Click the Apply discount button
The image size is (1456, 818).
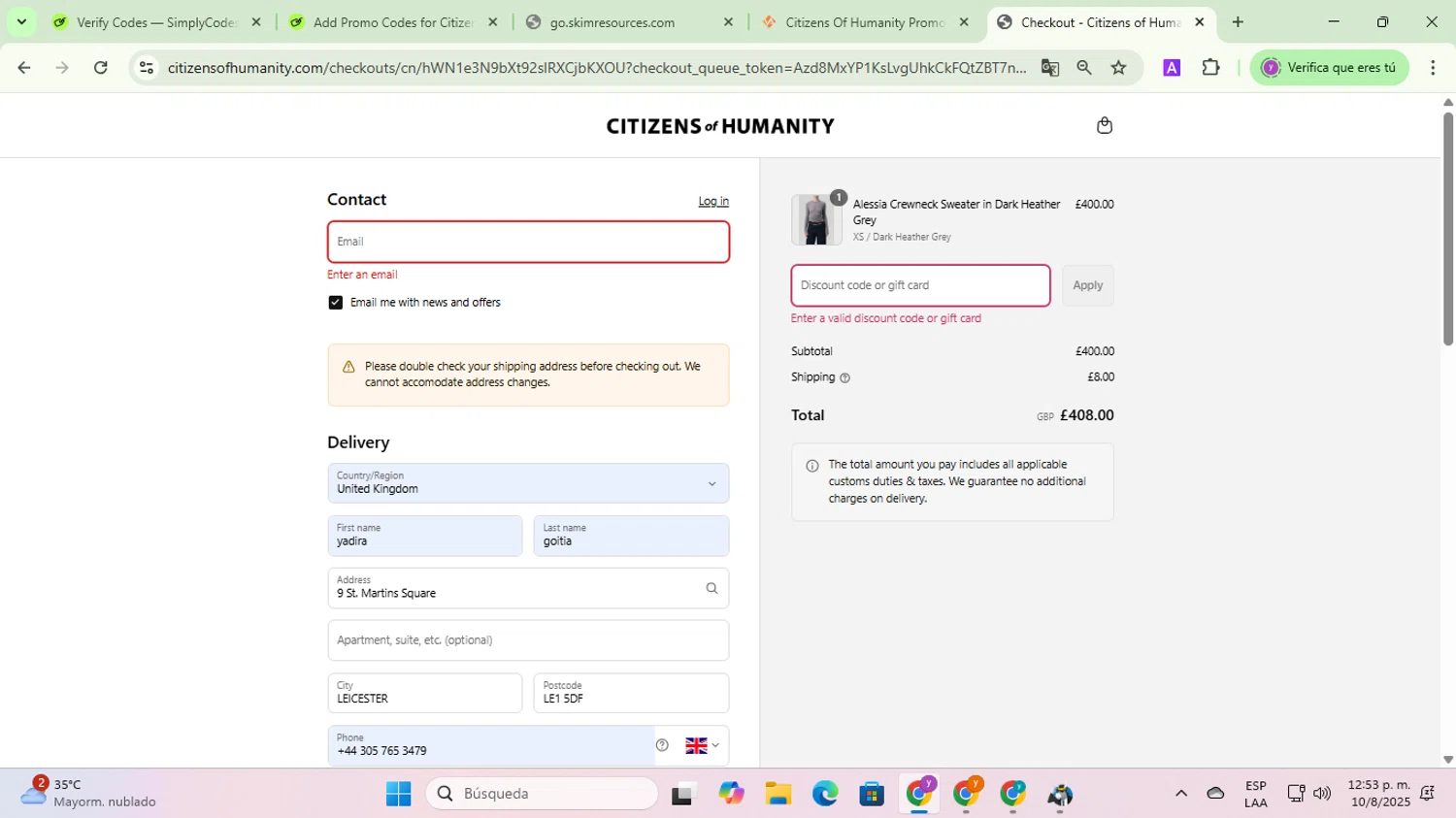(1087, 285)
